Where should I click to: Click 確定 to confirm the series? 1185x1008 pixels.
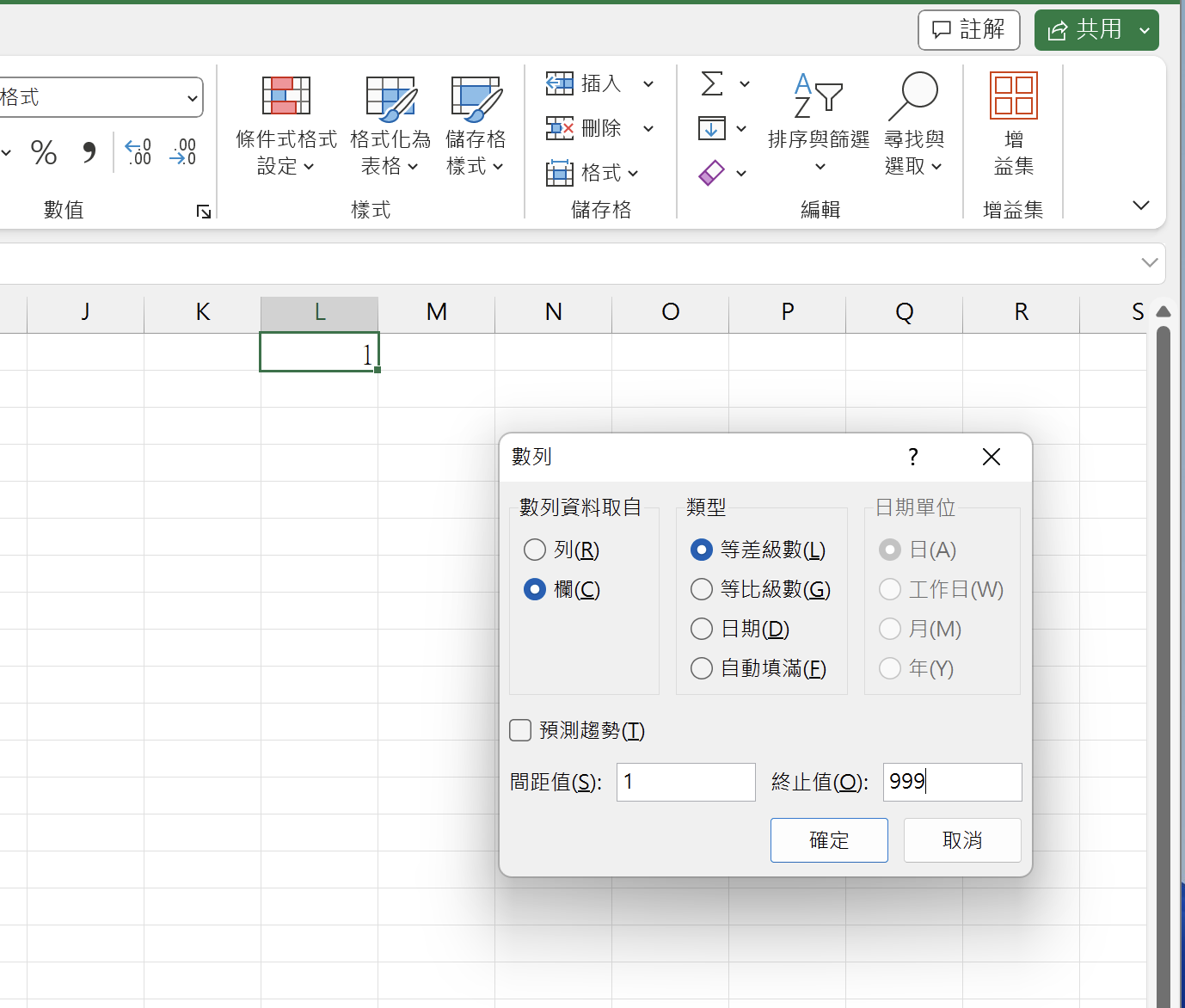(829, 840)
